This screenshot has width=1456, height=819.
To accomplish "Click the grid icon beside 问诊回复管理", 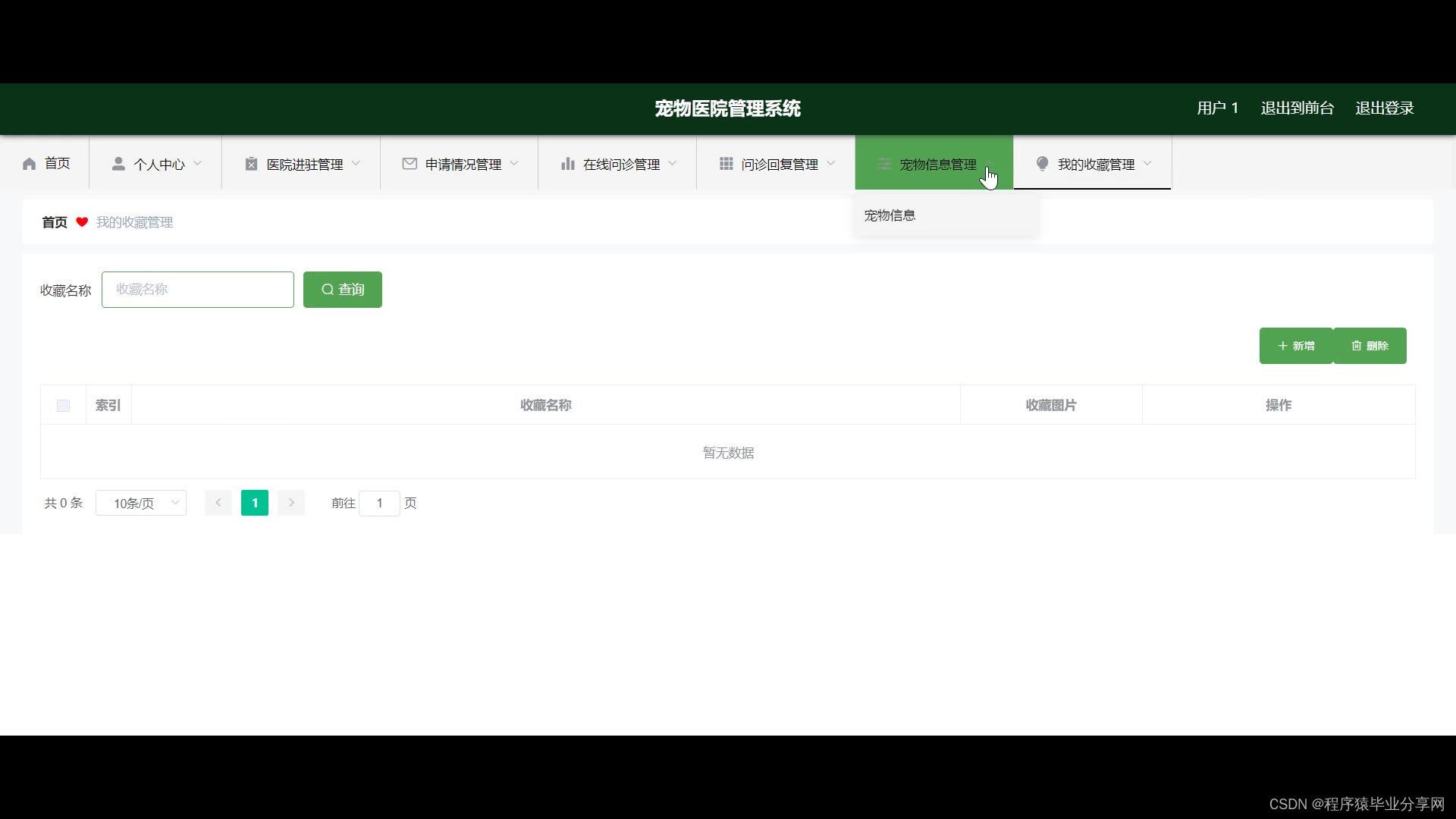I will pos(726,164).
